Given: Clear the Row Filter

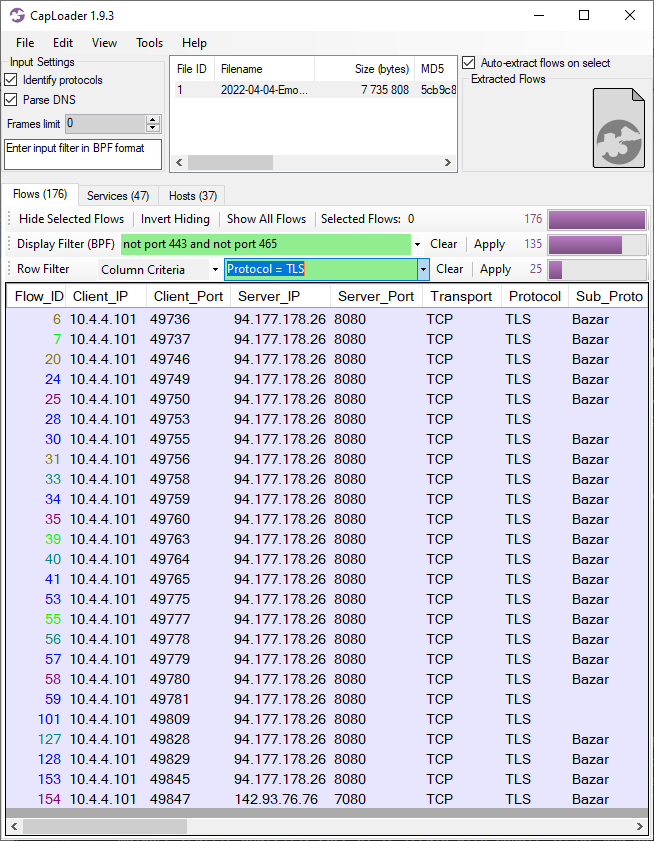Looking at the screenshot, I should click(x=450, y=269).
